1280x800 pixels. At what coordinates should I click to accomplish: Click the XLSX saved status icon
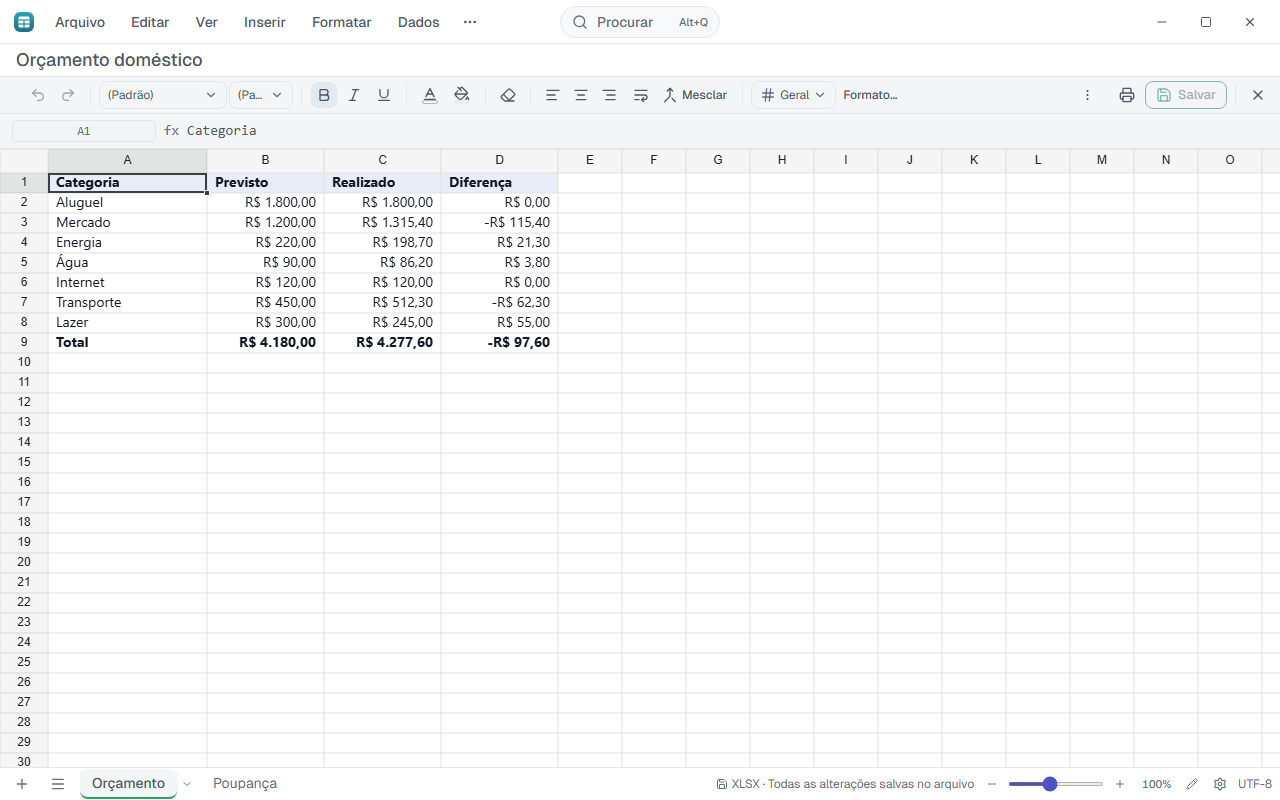pyautogui.click(x=722, y=784)
